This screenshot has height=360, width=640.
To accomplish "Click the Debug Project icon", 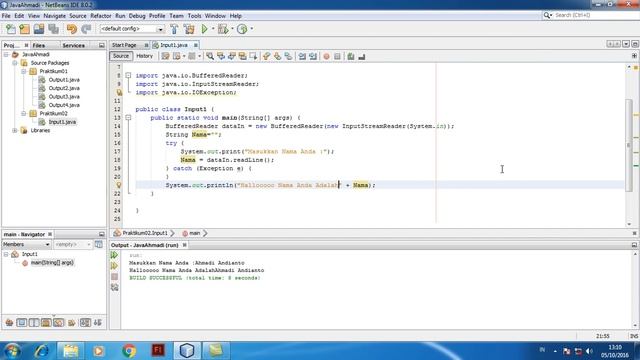I will pos(223,29).
